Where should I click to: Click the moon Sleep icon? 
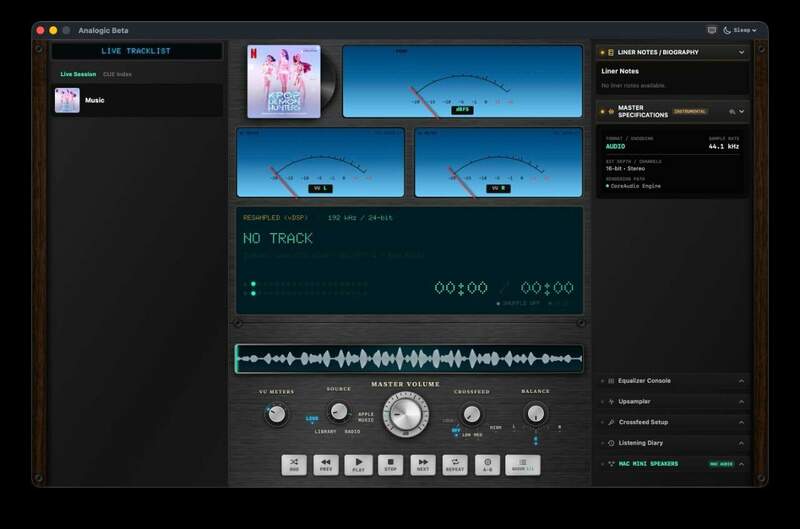point(727,30)
